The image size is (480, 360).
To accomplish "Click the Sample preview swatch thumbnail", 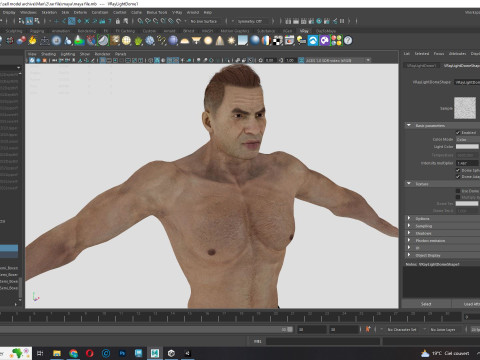I will [x=465, y=108].
